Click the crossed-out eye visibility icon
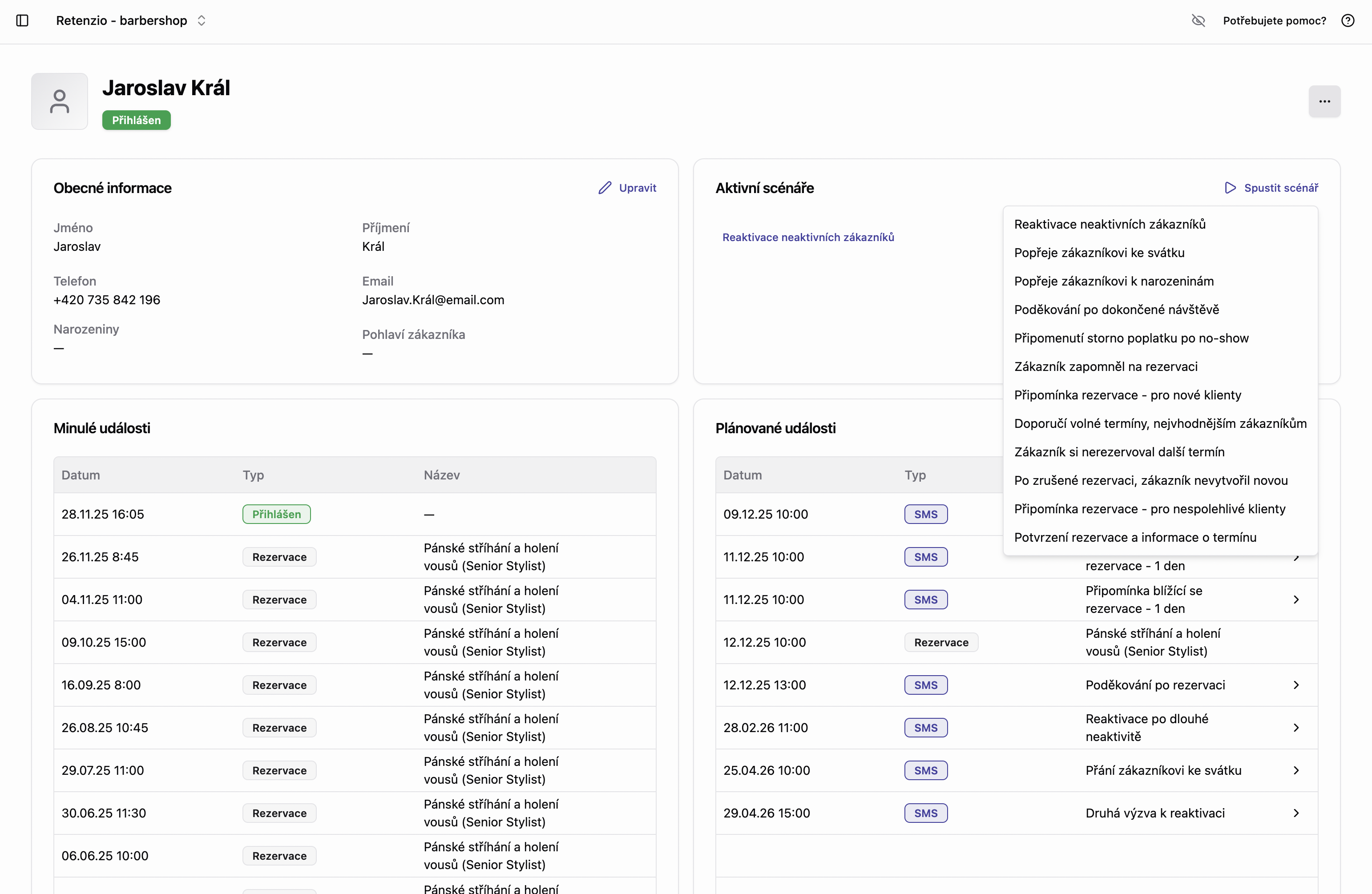Viewport: 1372px width, 894px height. (x=1198, y=21)
